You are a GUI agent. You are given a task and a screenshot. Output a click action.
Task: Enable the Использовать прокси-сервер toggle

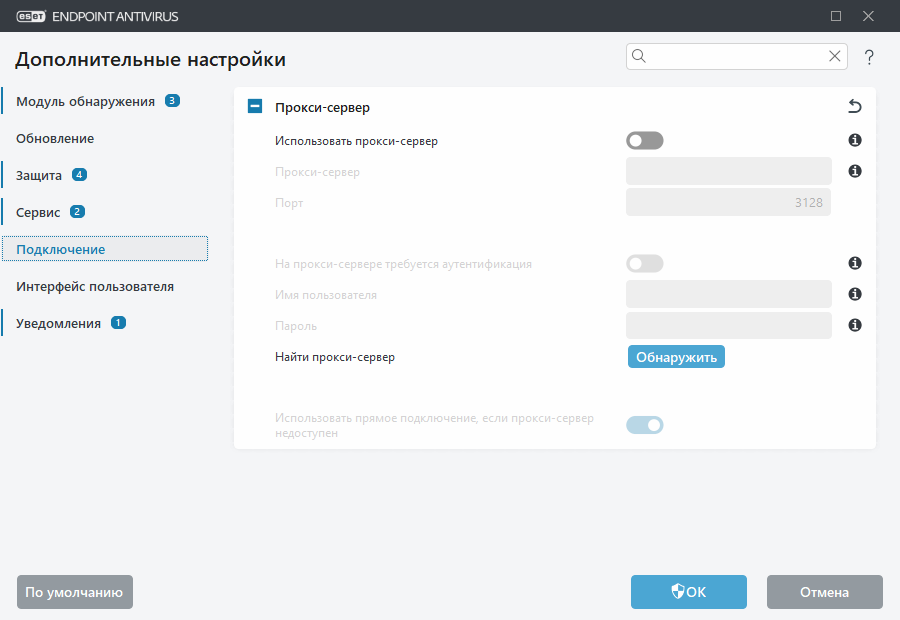tap(644, 141)
